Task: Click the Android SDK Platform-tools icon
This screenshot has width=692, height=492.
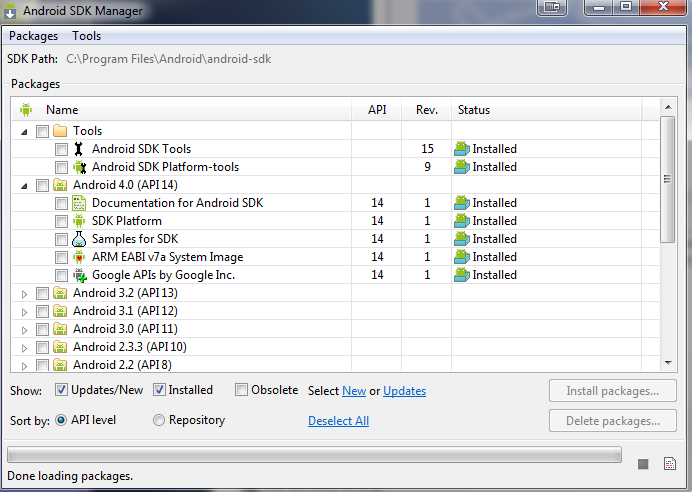Action: click(79, 167)
